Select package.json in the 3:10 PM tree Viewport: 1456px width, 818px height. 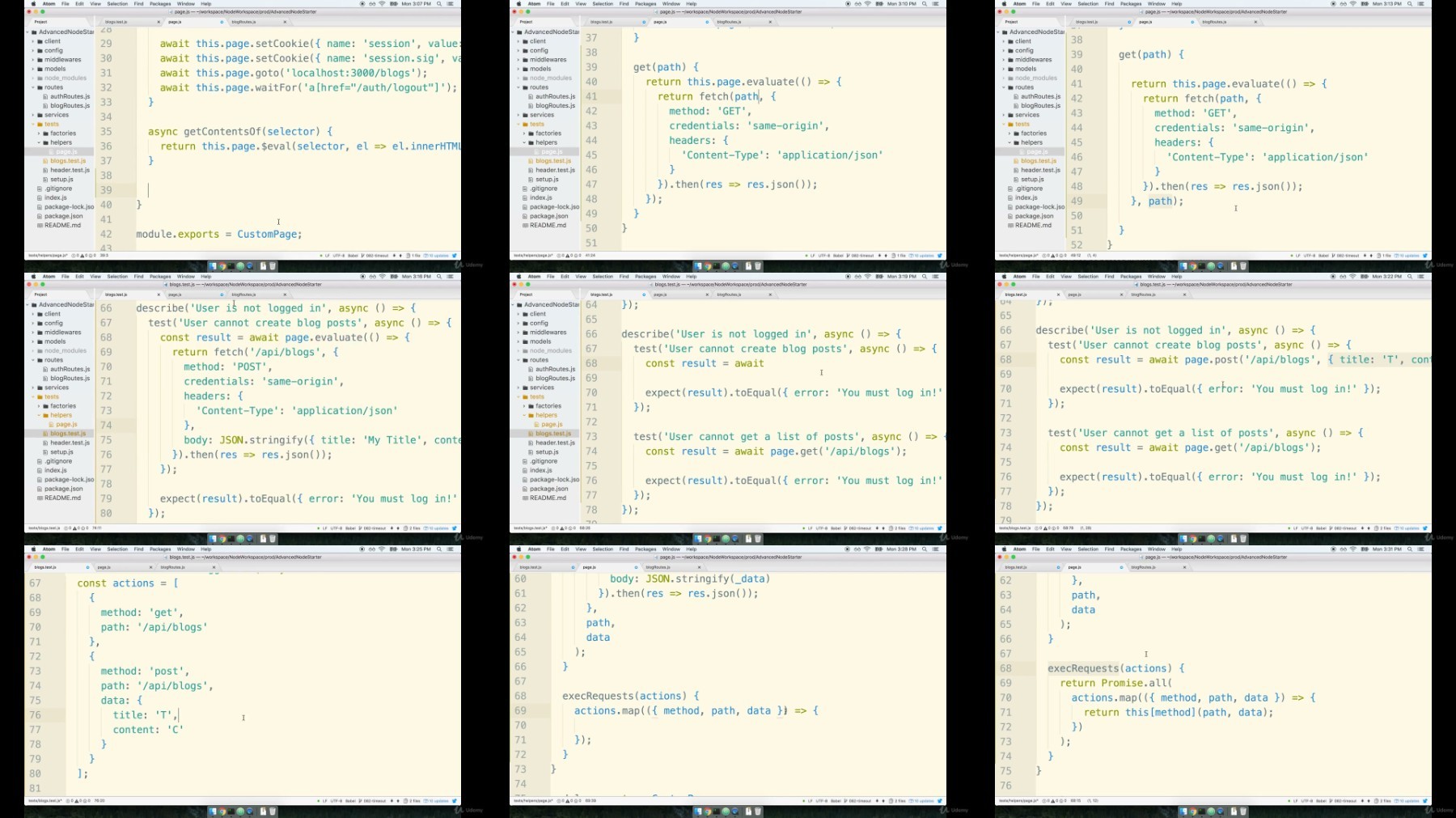click(x=548, y=216)
